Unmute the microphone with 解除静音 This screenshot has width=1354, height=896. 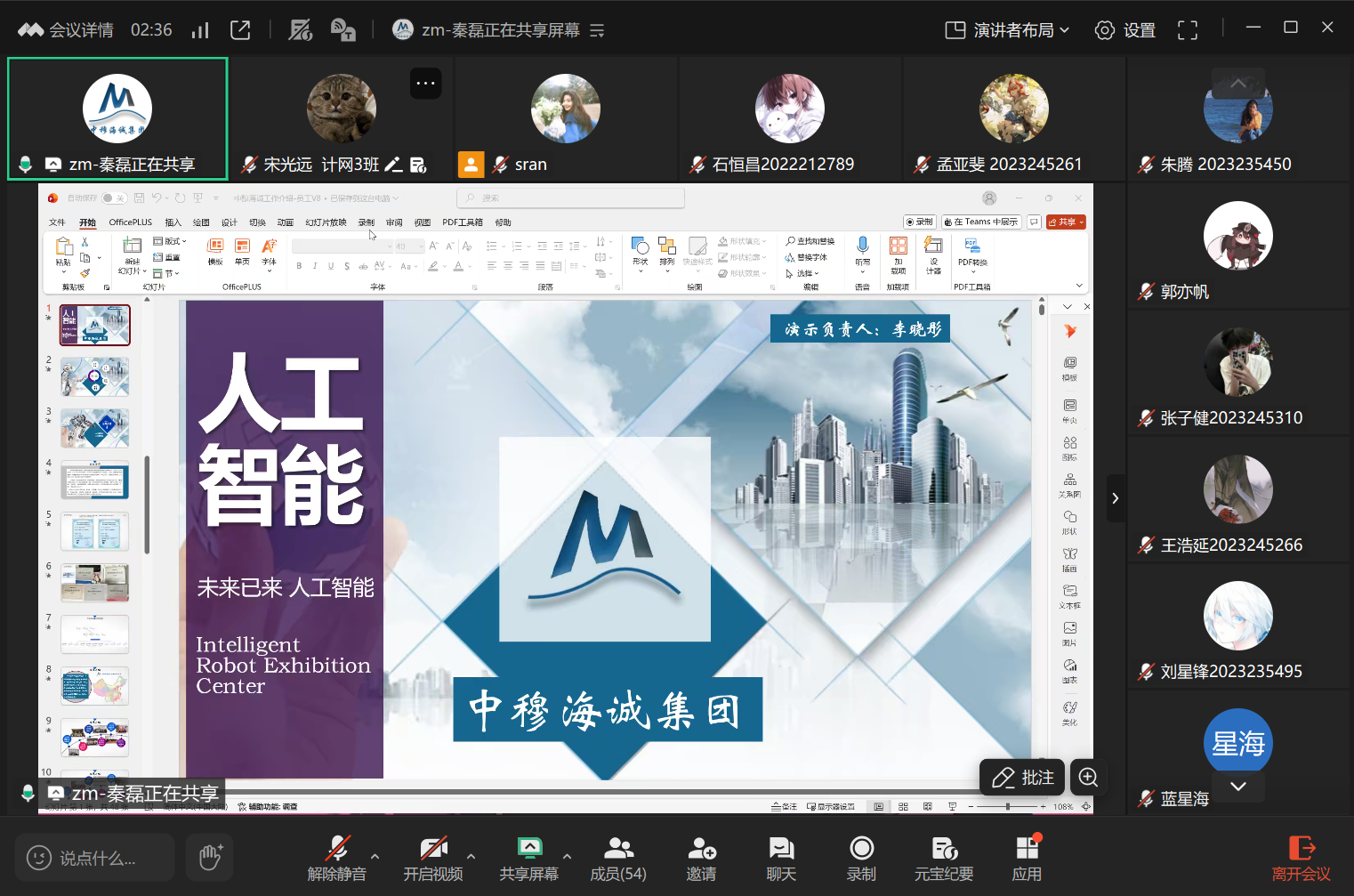point(336,858)
